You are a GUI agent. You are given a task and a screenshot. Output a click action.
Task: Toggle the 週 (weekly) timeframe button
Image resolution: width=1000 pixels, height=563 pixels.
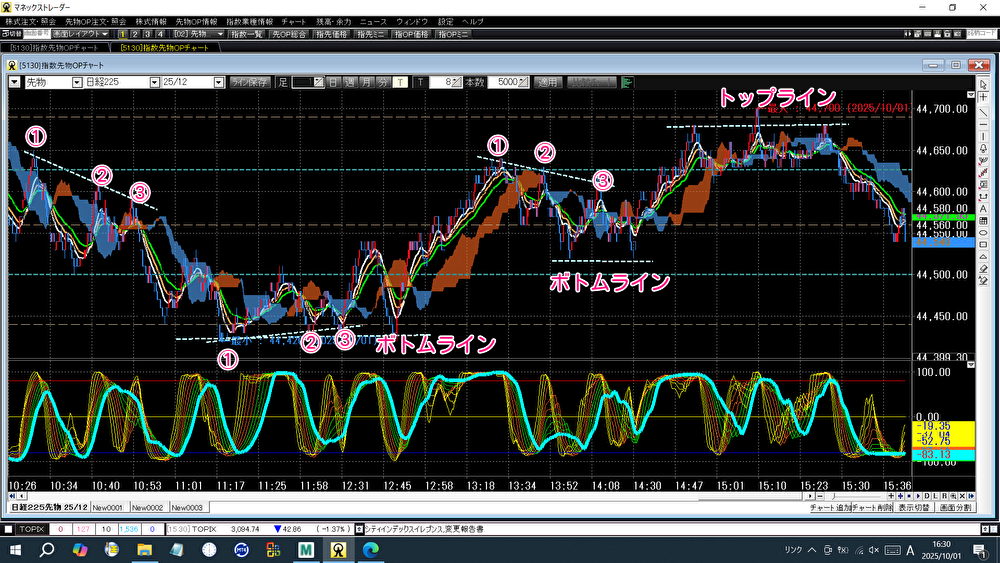click(349, 83)
